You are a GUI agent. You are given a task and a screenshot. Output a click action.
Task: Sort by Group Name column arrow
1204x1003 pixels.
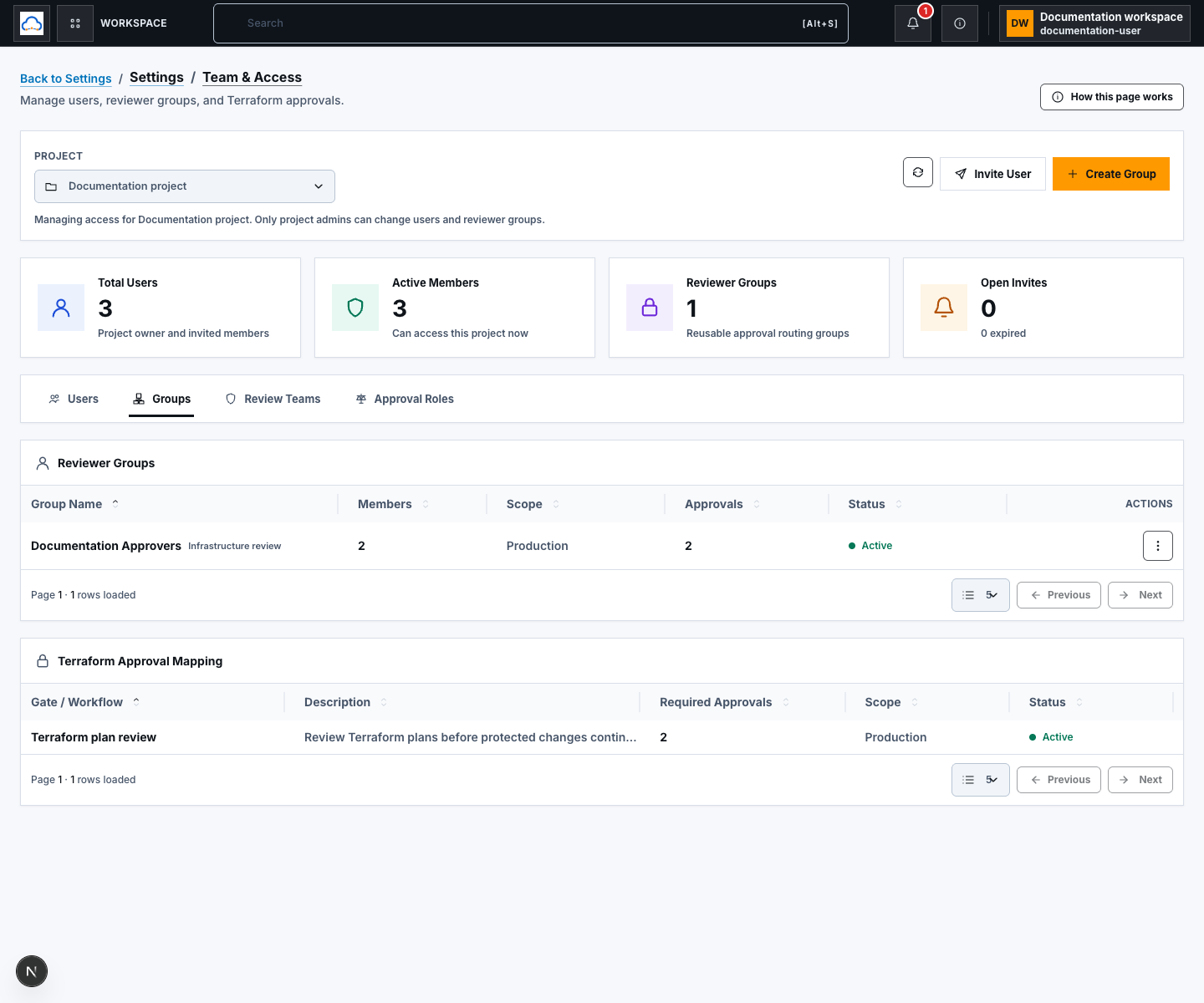pos(115,503)
